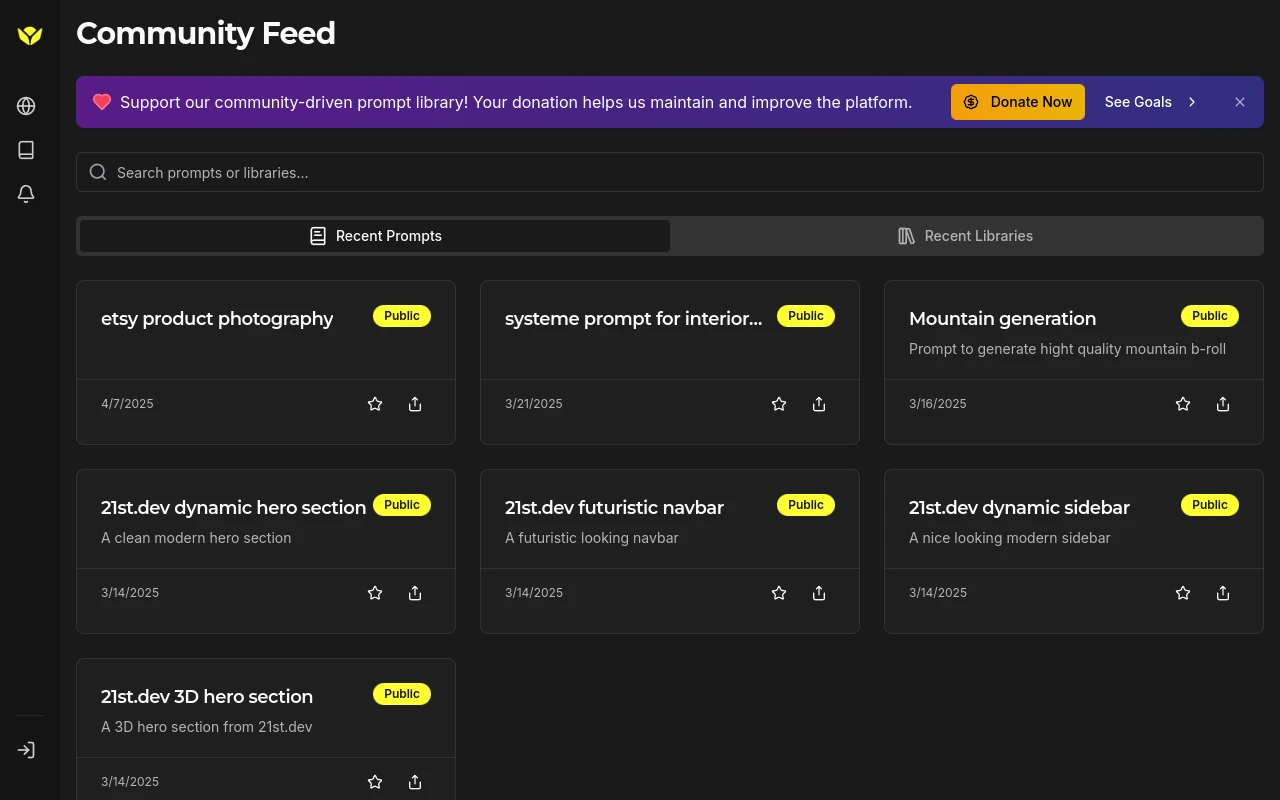The image size is (1280, 800).
Task: Dismiss the donation banner with the X
Action: [1240, 101]
